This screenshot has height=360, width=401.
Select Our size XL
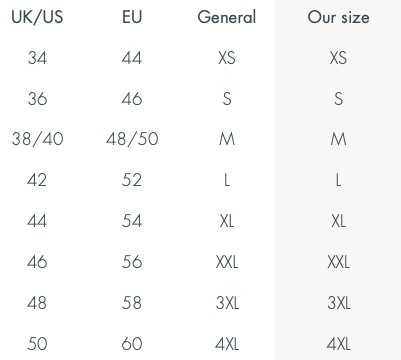(x=338, y=221)
